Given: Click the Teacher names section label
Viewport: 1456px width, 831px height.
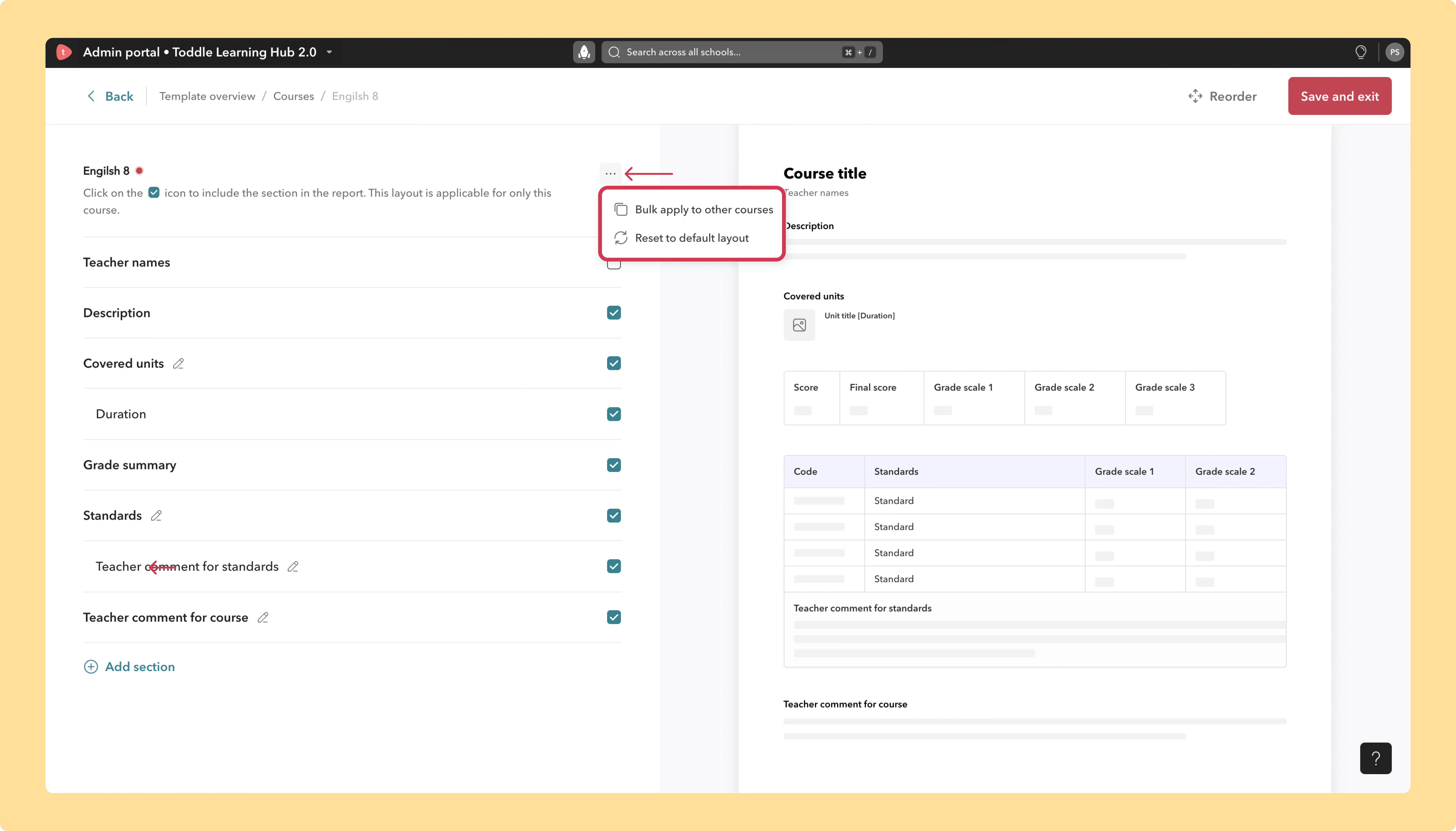Looking at the screenshot, I should pos(127,262).
